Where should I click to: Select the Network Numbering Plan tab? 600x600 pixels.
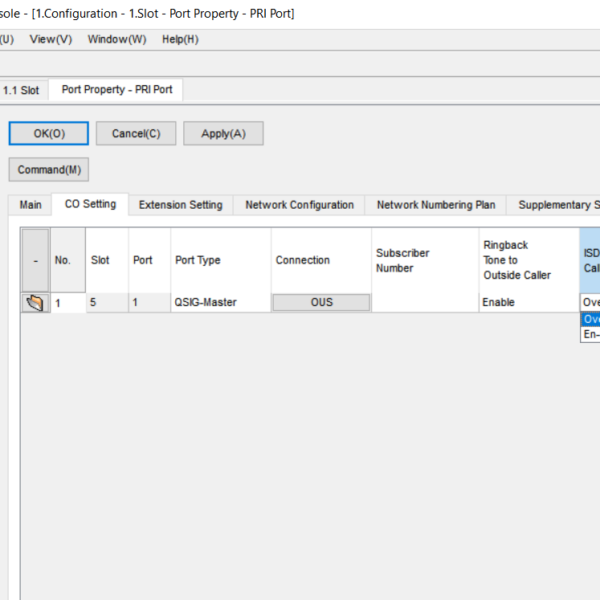point(435,205)
